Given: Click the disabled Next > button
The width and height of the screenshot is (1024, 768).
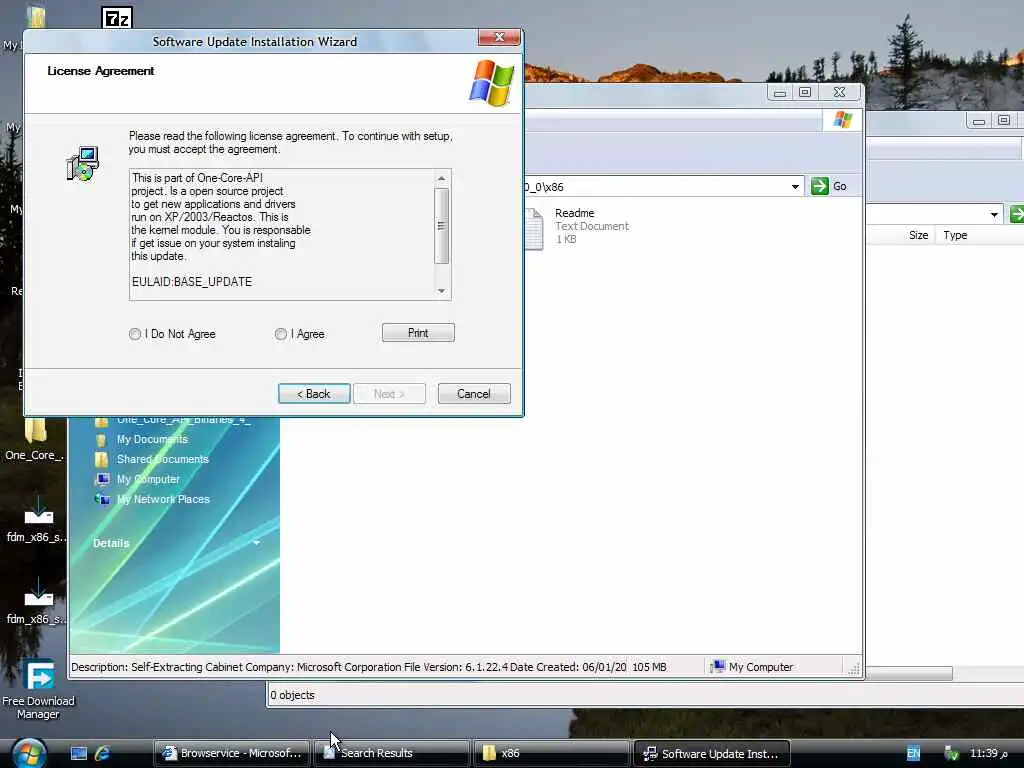Looking at the screenshot, I should coord(389,394).
